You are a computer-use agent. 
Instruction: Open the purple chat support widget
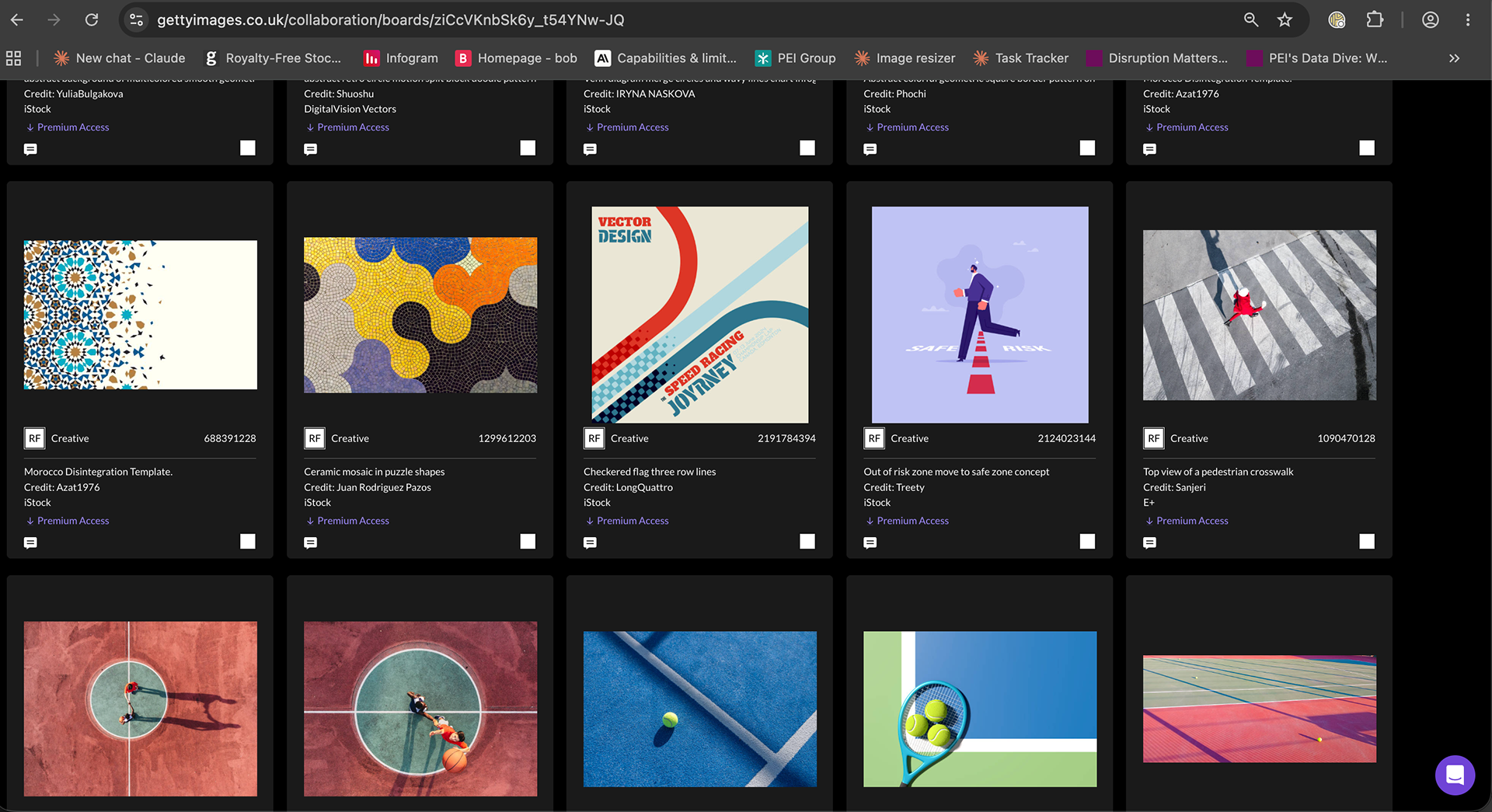pyautogui.click(x=1455, y=775)
